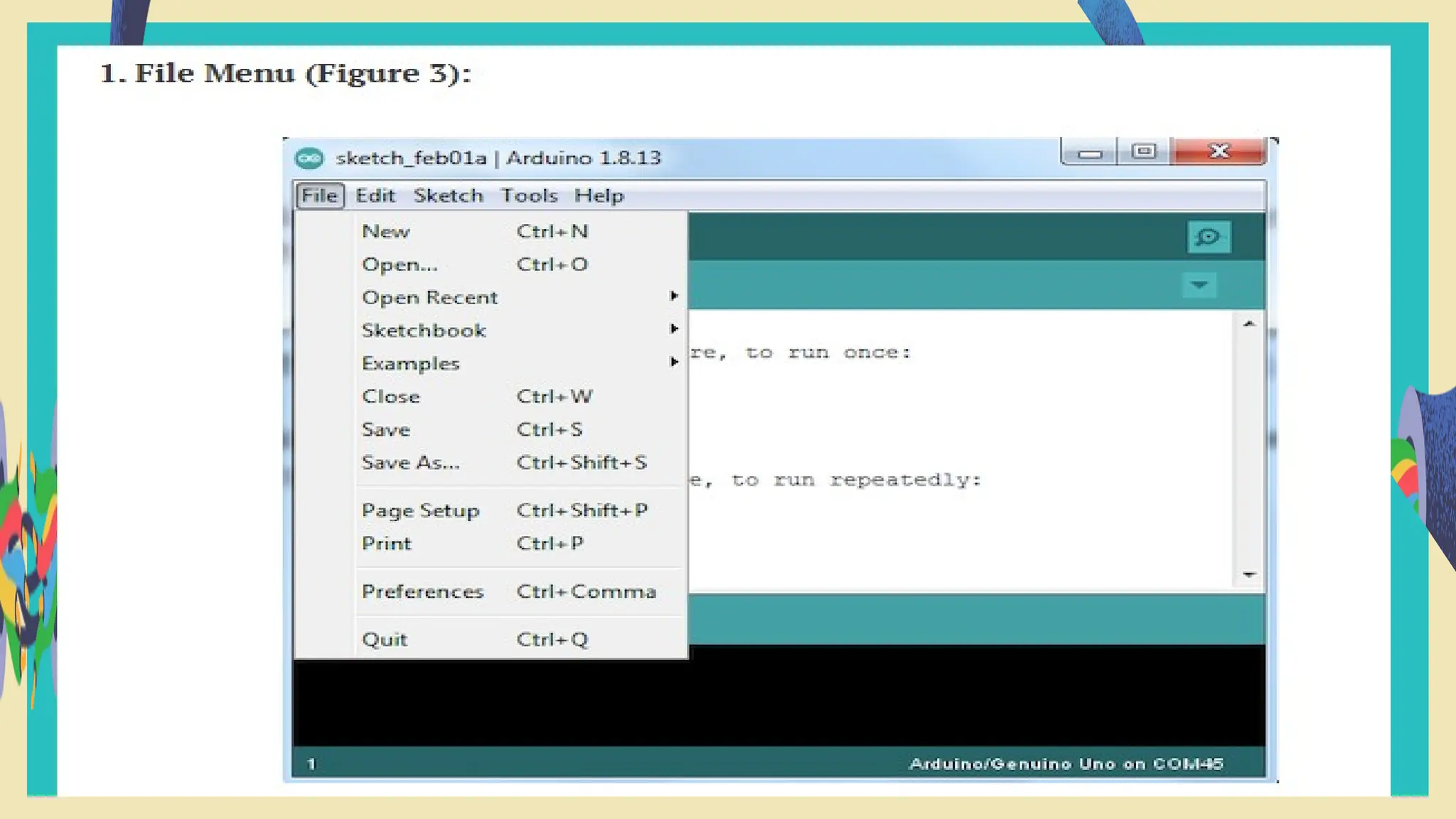Click Print in the File menu

386,544
